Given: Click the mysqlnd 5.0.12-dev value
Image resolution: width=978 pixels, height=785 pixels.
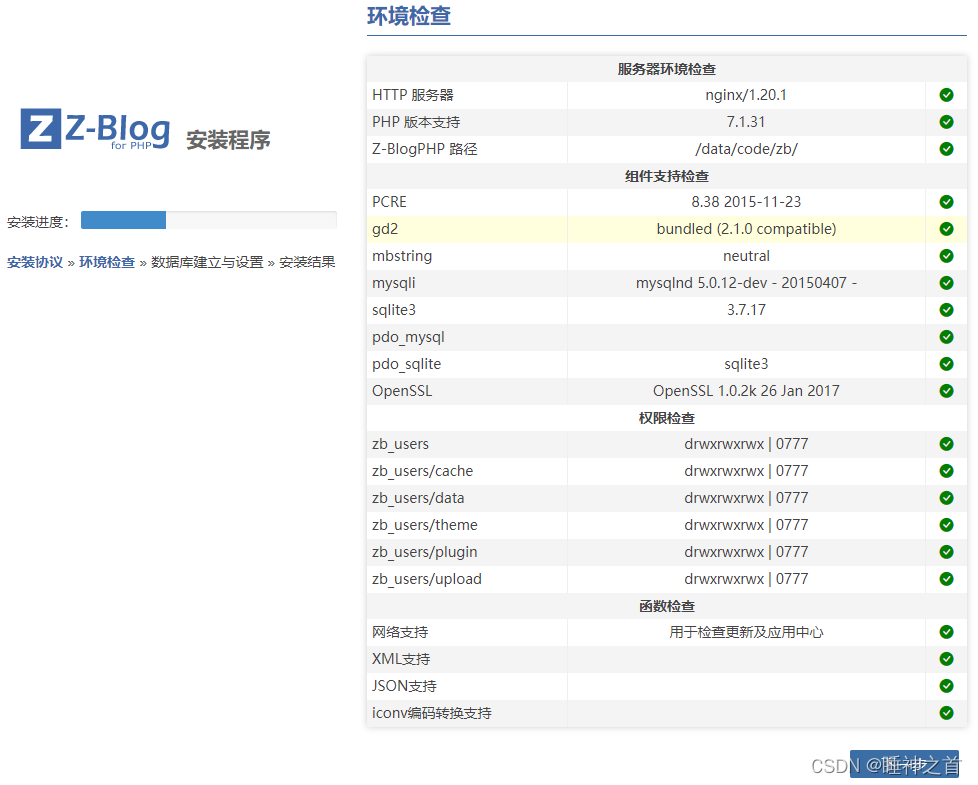Looking at the screenshot, I should pos(746,283).
